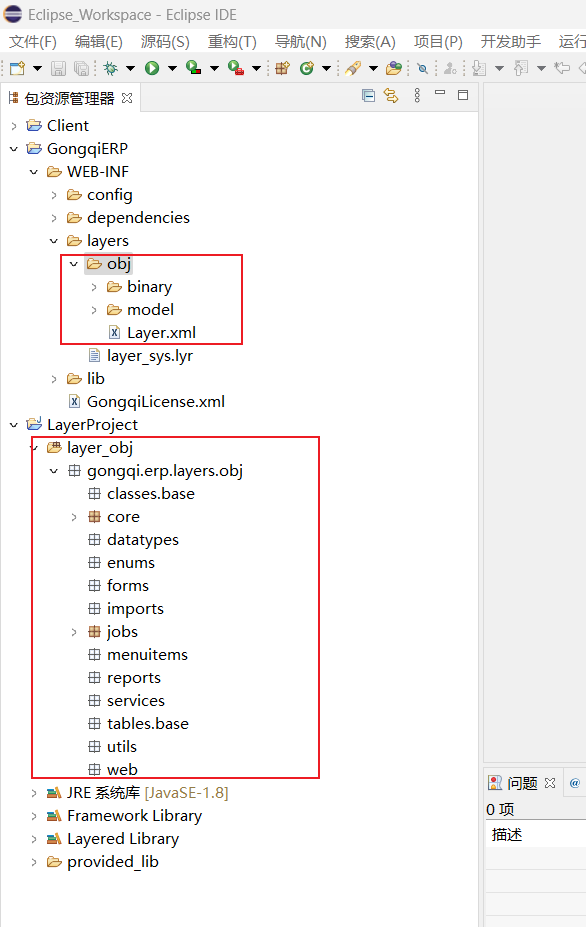Minimize the Package Explorer view
The image size is (586, 927).
[x=440, y=93]
